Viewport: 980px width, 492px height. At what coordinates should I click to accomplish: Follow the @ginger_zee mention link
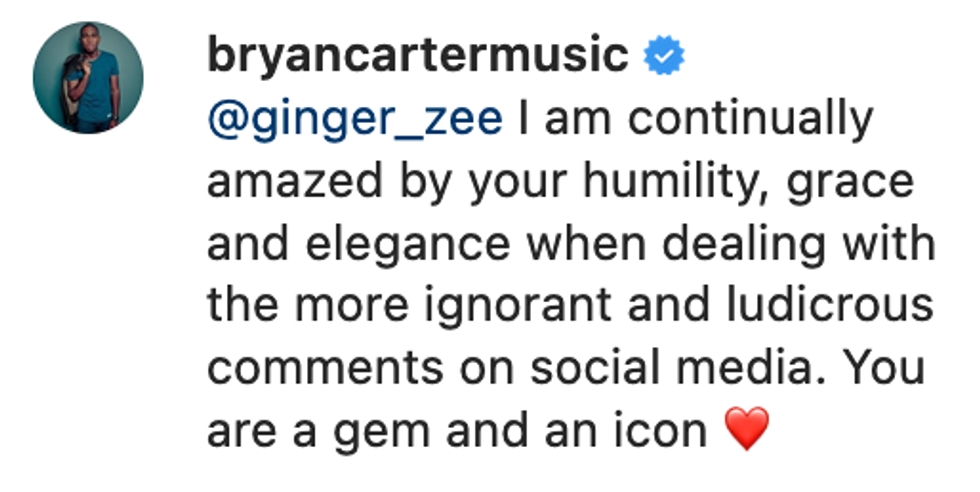click(354, 121)
